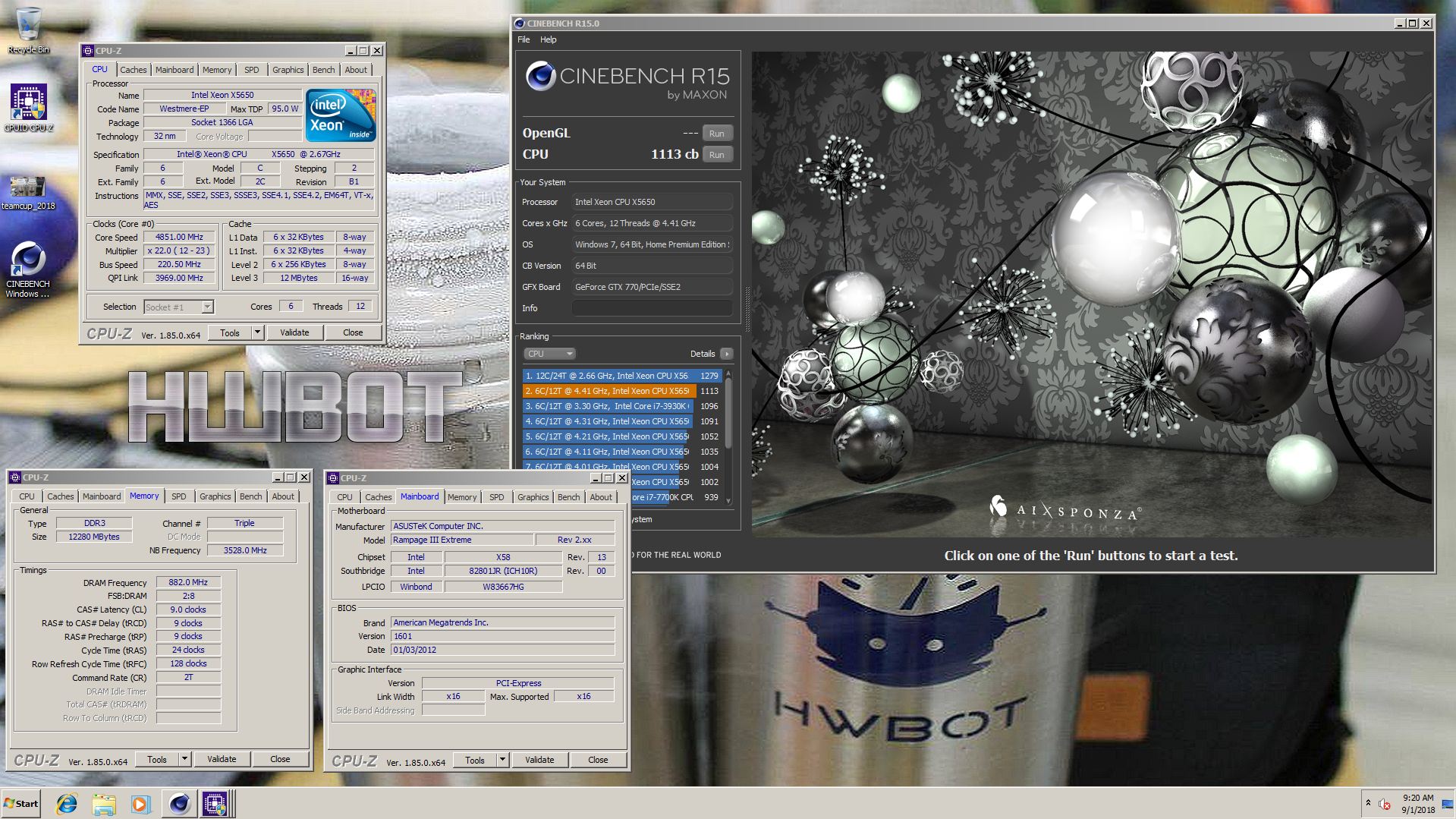The width and height of the screenshot is (1456, 819).
Task: Click Validate in Mainboard CPU-Z window
Action: click(539, 760)
